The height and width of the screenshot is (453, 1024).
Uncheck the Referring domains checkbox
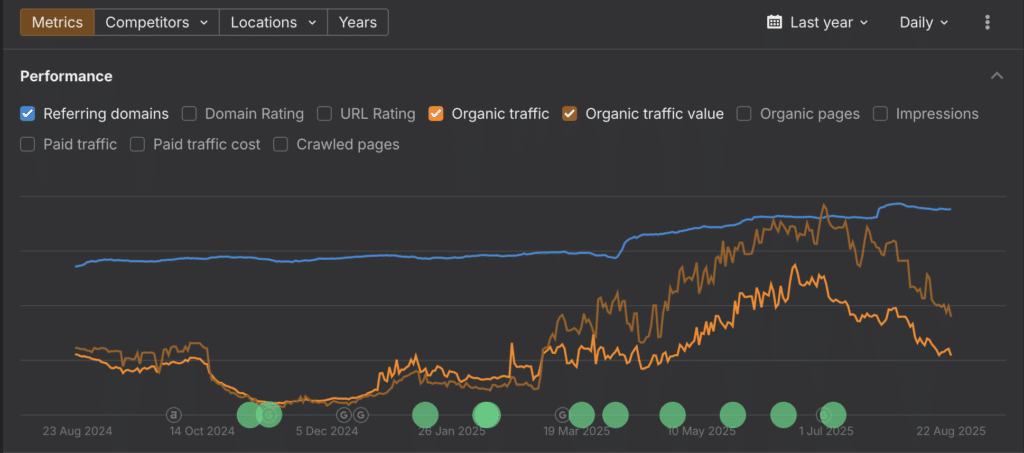[28, 114]
